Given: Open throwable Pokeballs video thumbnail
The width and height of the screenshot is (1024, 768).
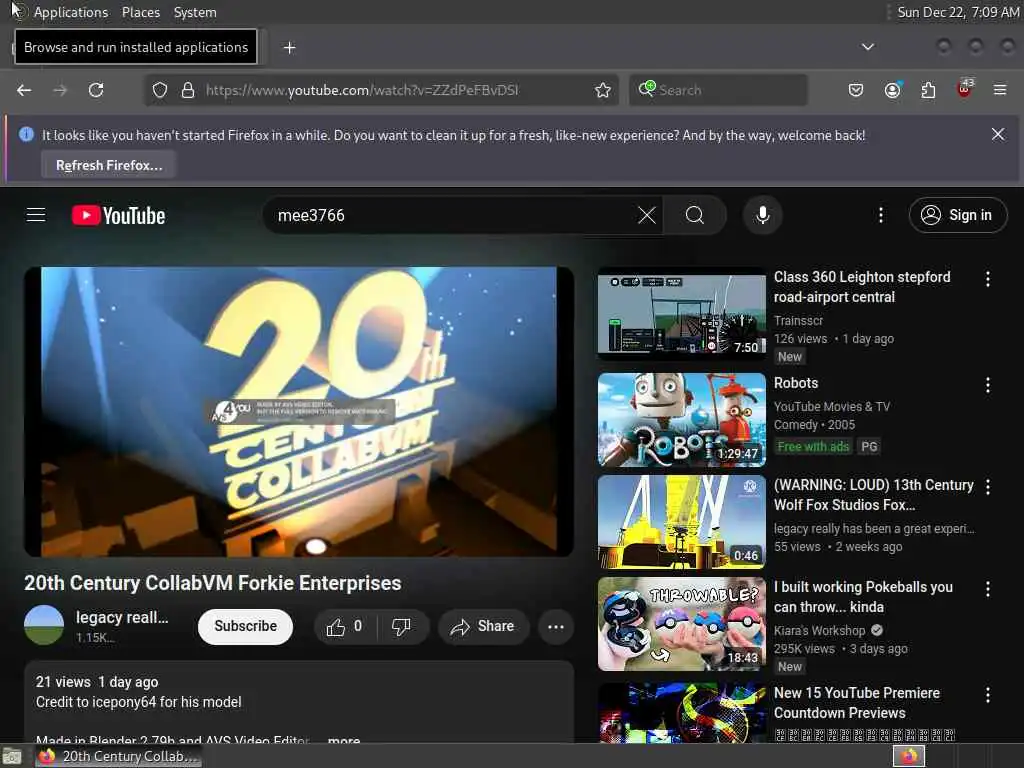Looking at the screenshot, I should pyautogui.click(x=682, y=624).
